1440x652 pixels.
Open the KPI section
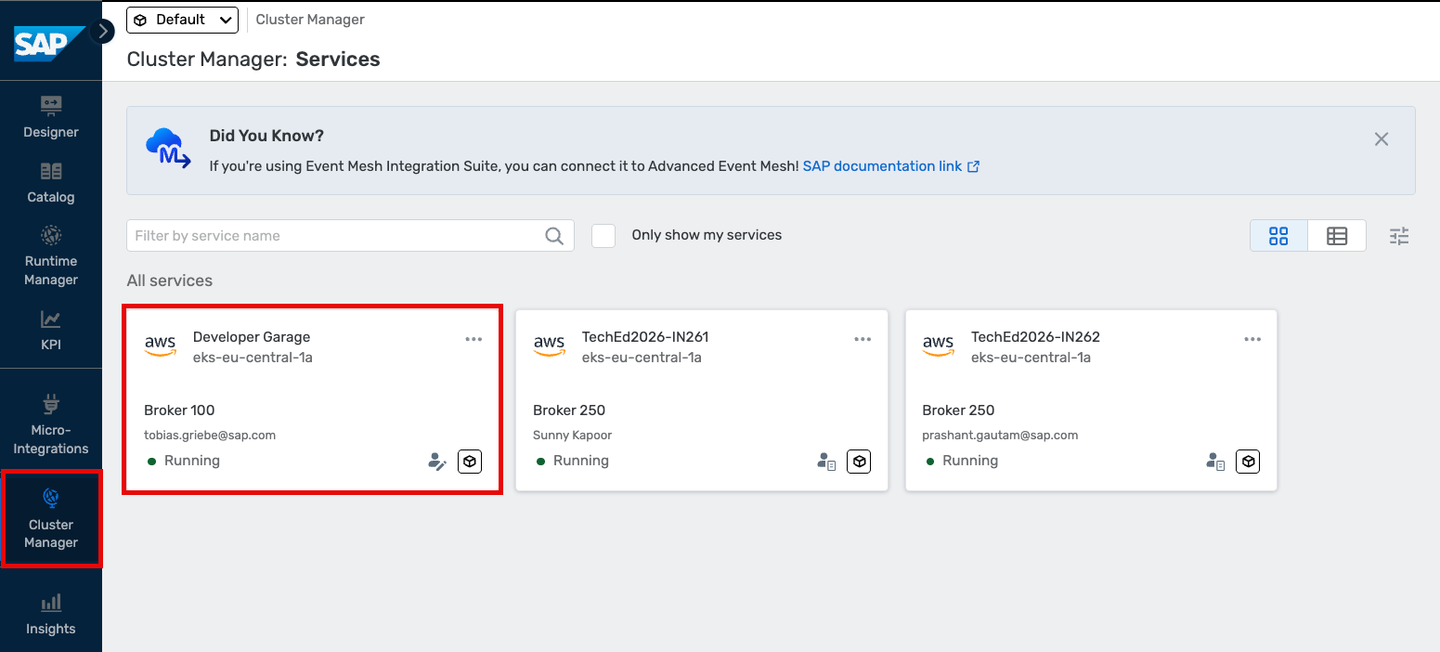pos(51,330)
